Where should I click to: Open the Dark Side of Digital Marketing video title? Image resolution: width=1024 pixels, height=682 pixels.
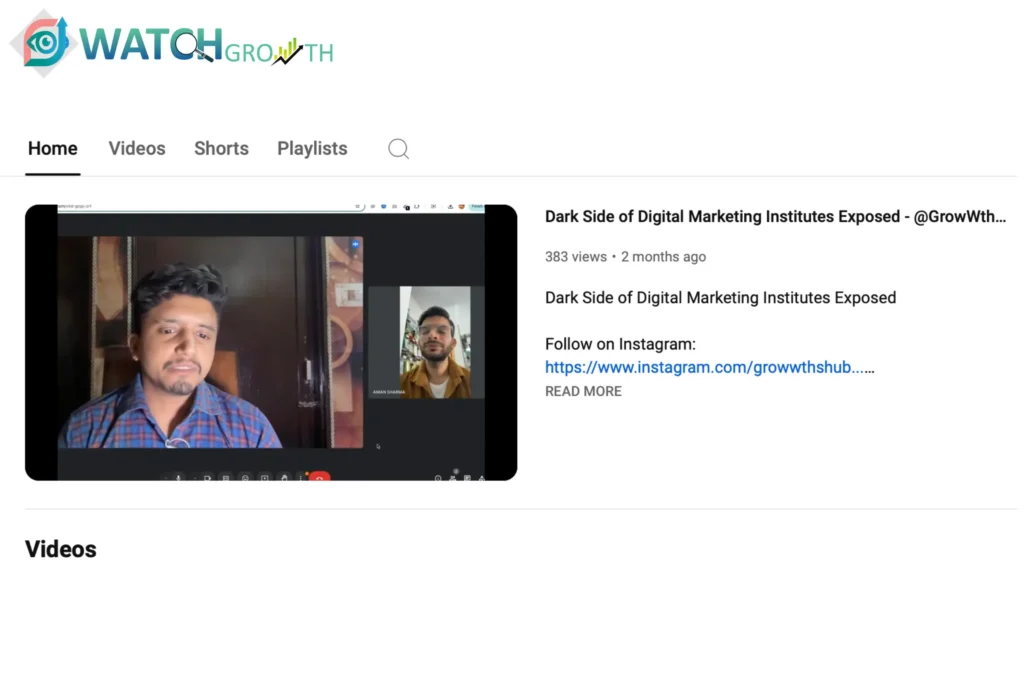775,217
